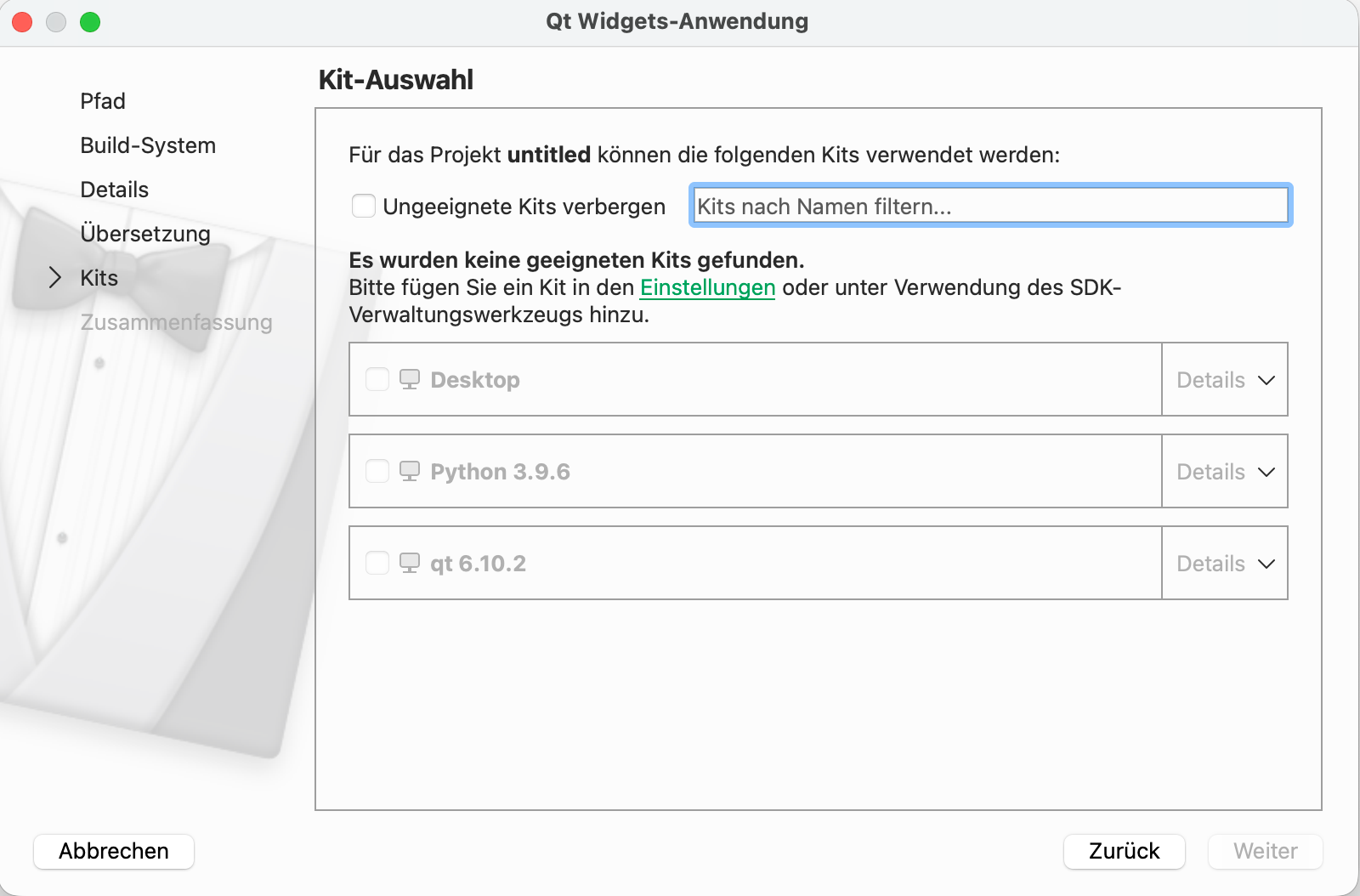This screenshot has width=1360, height=896.
Task: Go to the Übersetzung wizard step
Action: click(x=145, y=234)
